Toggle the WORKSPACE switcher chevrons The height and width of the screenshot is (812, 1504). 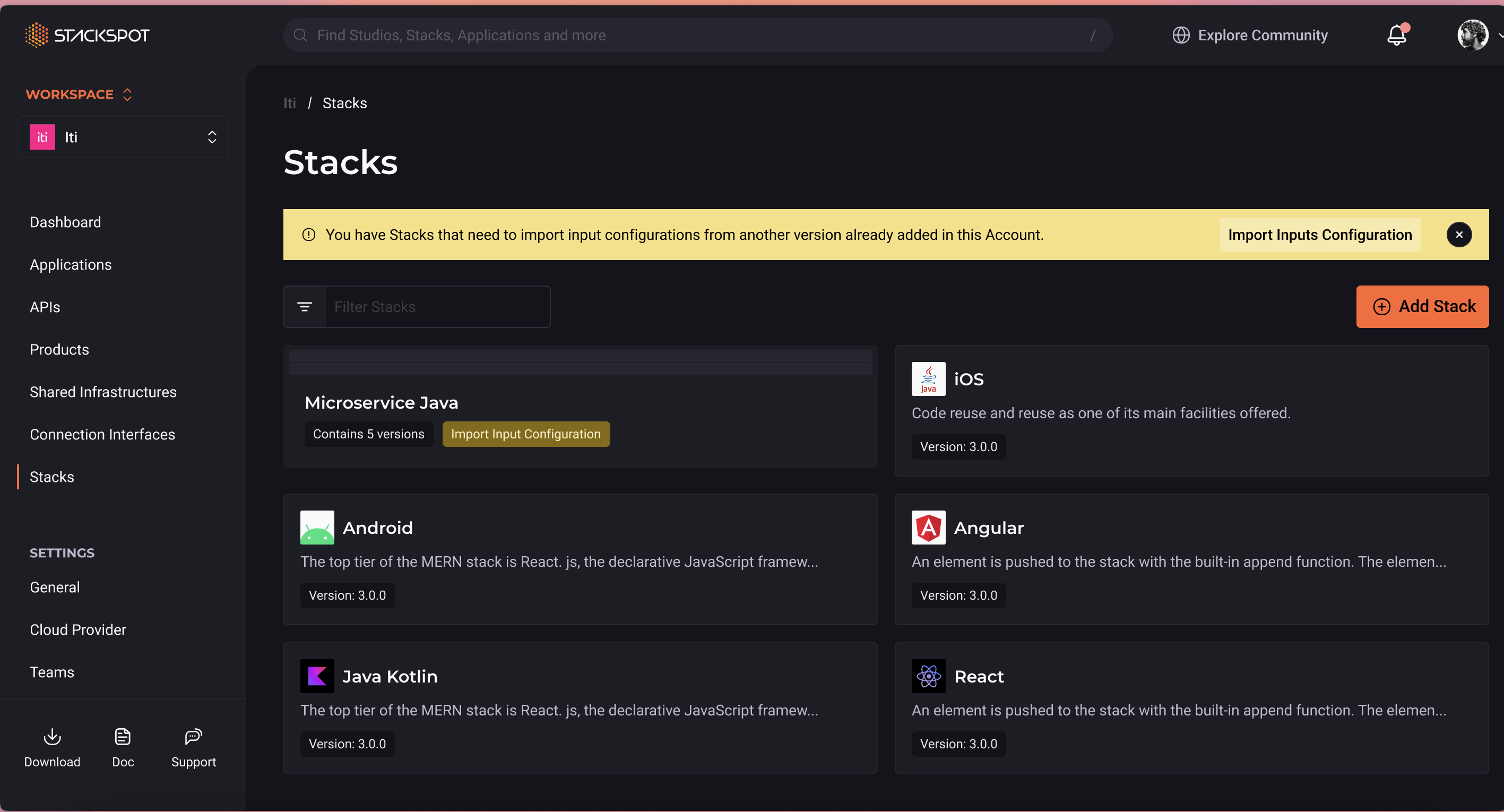pos(127,94)
